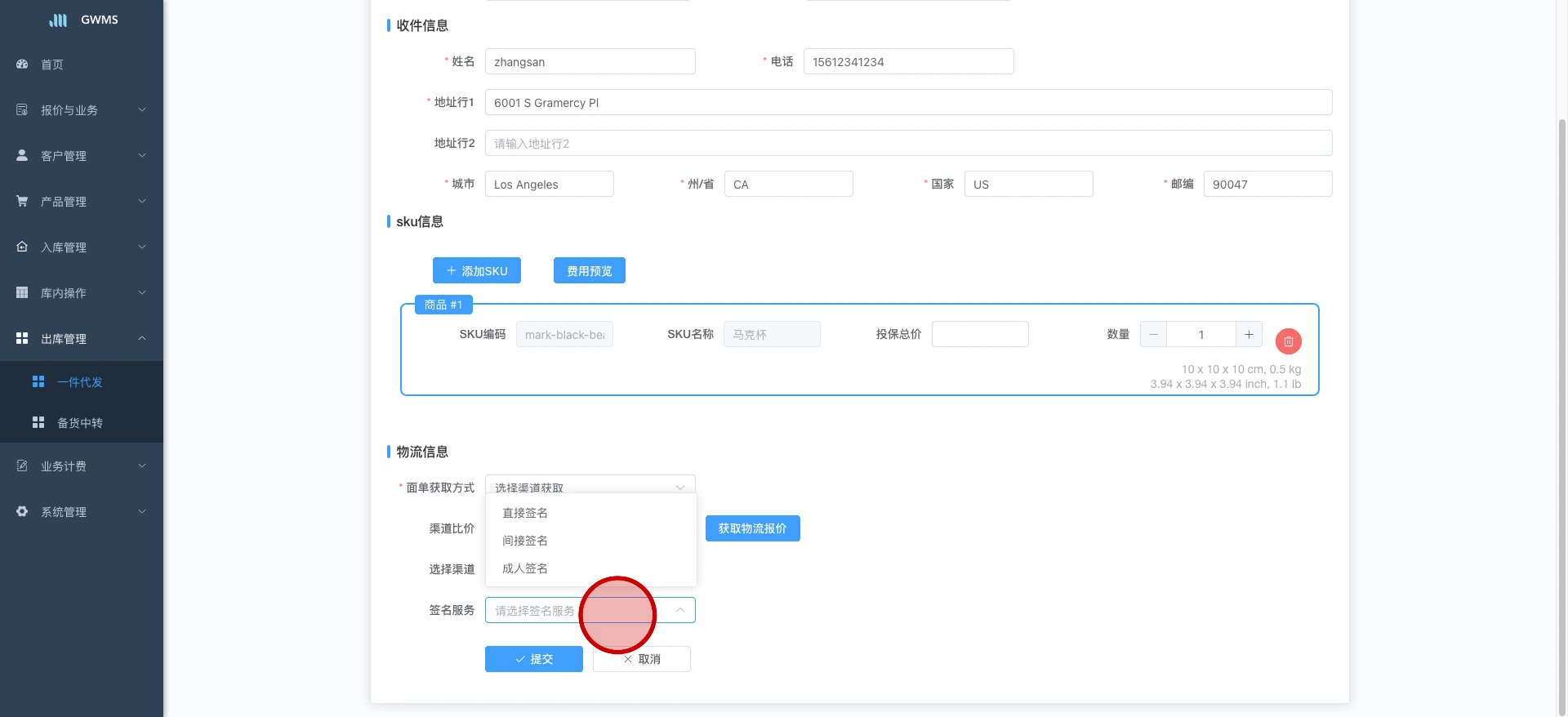Expand the 报价与业务 sidebar menu

82,109
